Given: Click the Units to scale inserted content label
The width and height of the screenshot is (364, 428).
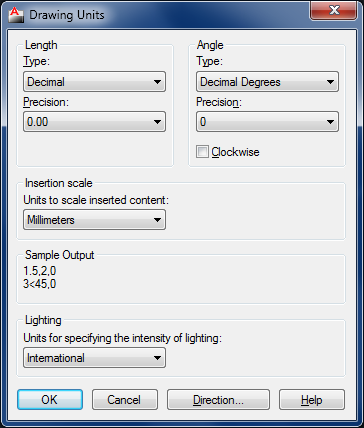Looking at the screenshot, I should (96, 200).
